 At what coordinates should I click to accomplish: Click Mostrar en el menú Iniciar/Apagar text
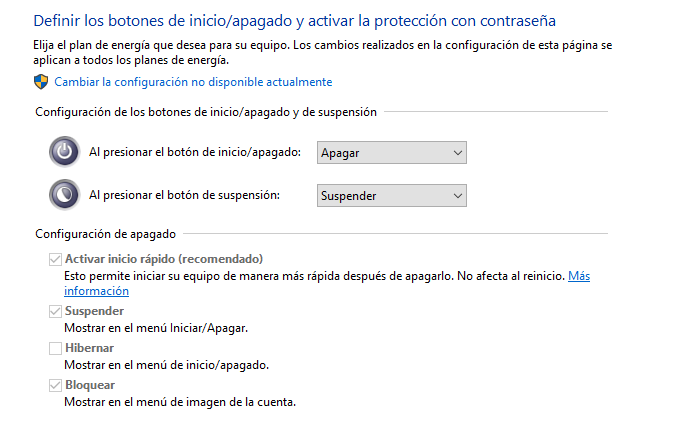[156, 328]
